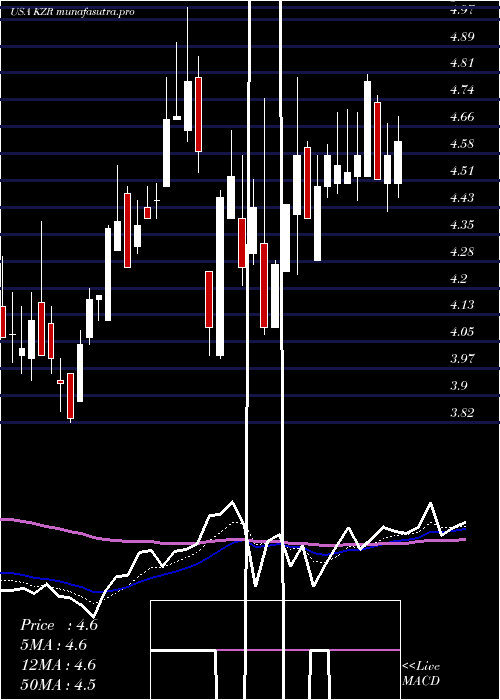This screenshot has height=700, width=500.
Task: Select the lowest red candlestick near 3.82
Action: (x=71, y=396)
